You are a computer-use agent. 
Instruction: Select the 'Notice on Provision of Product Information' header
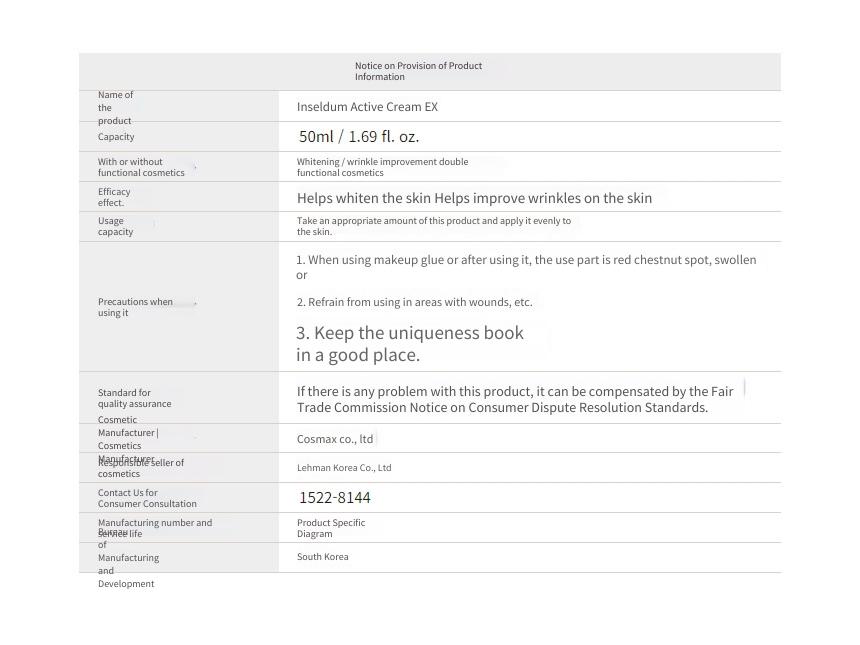[x=418, y=71]
